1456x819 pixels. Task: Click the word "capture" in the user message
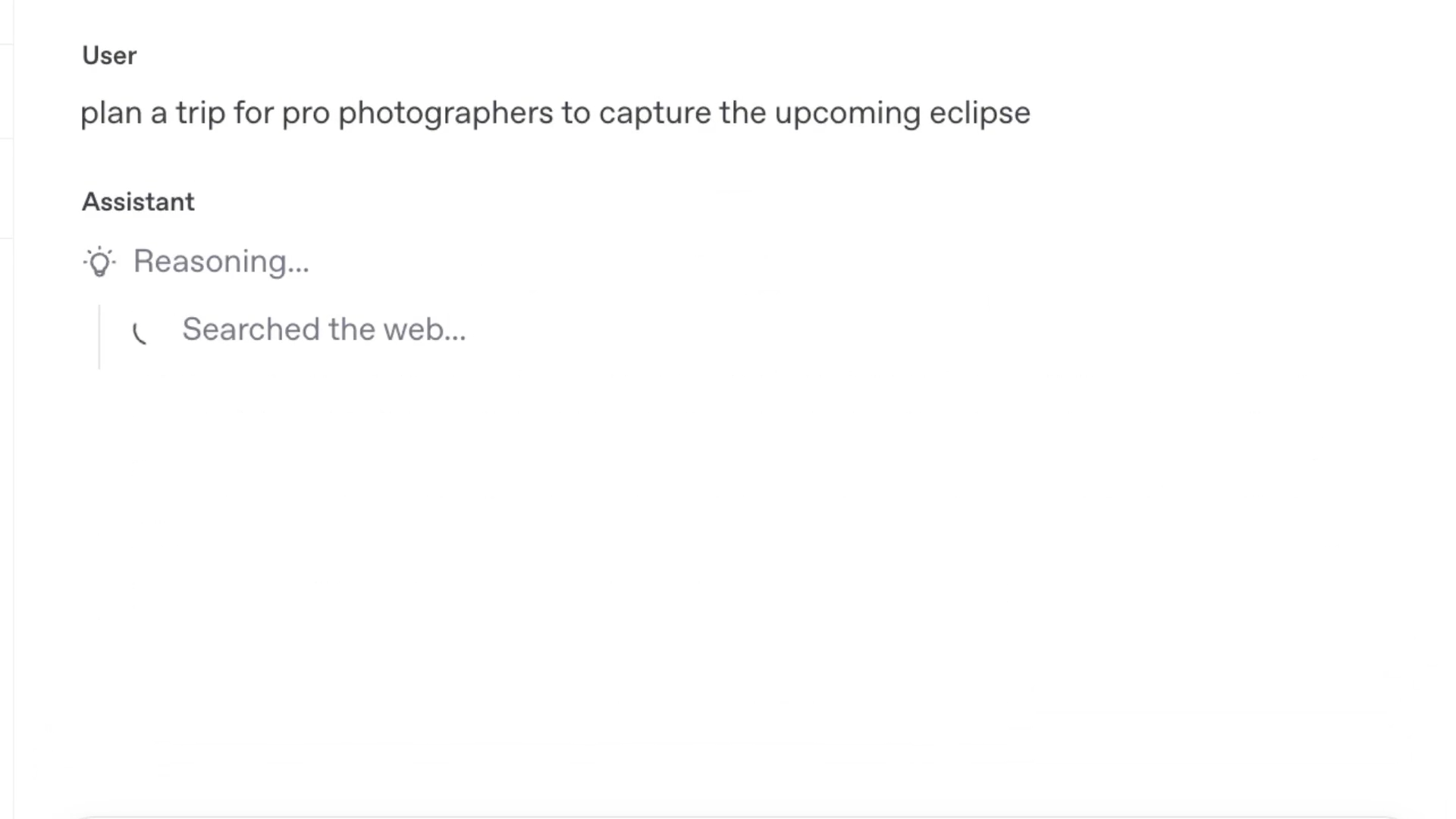[655, 113]
